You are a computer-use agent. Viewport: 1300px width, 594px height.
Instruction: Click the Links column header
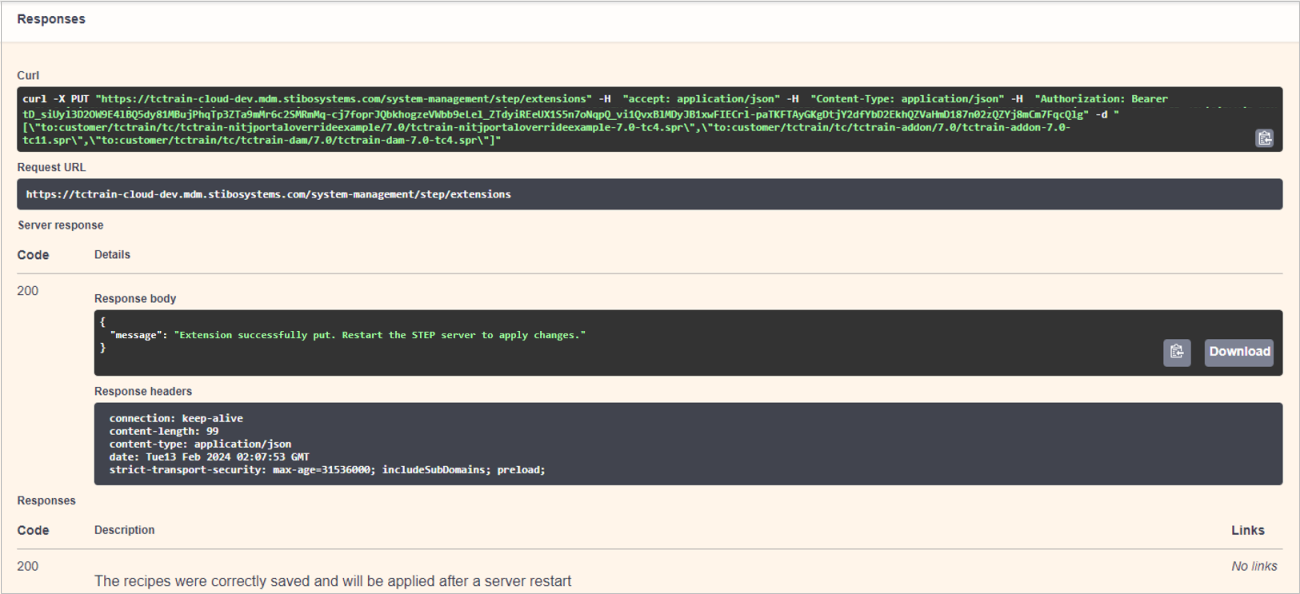[1247, 530]
